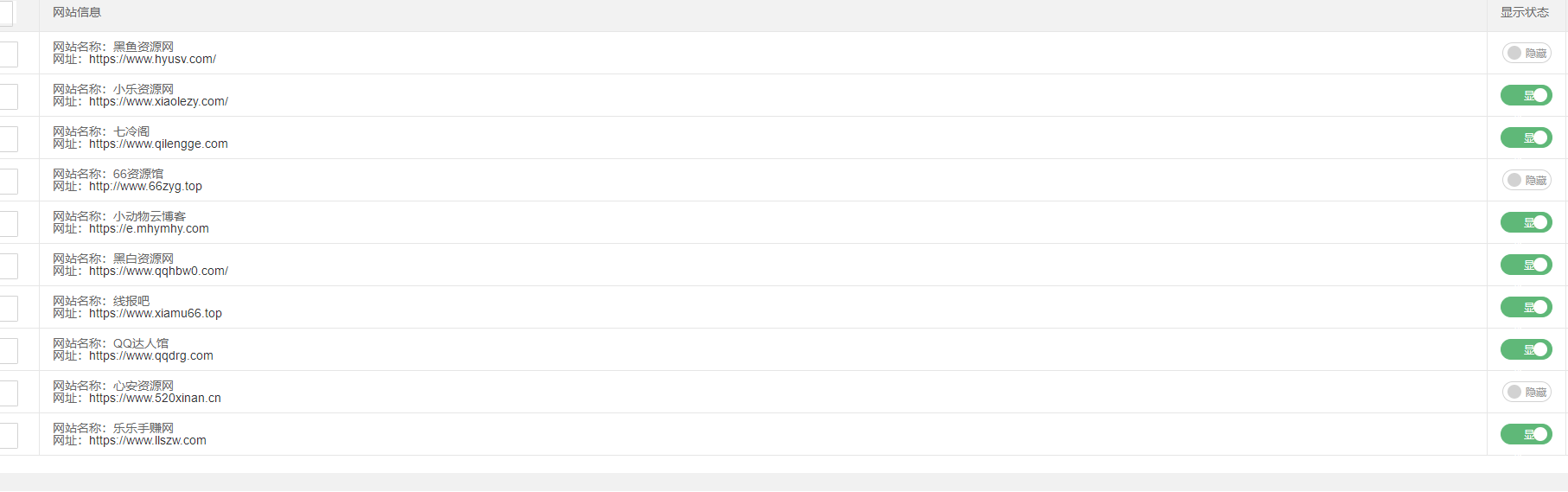Turn off display for 小乐资源网
This screenshot has width=1568, height=492.
point(1526,96)
